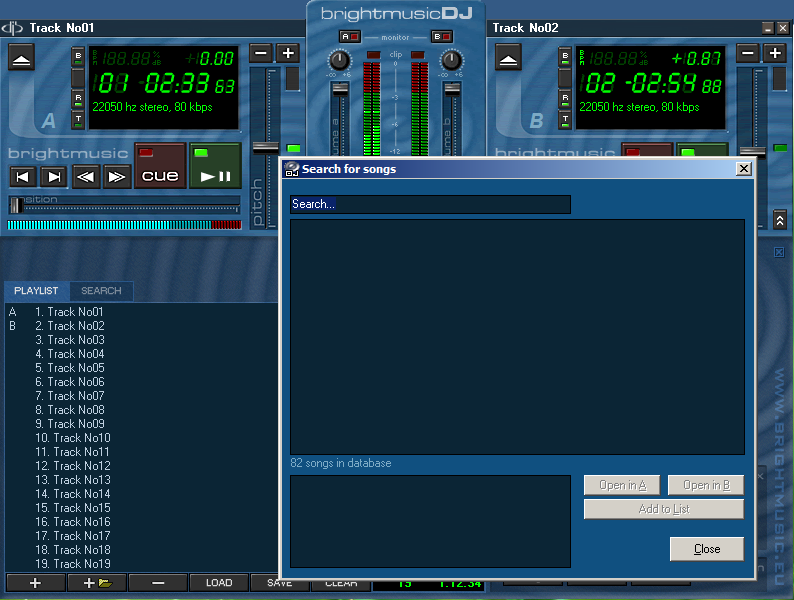Toggle the T mode button on deck A display
Screen dimensions: 794x600
(x=78, y=120)
